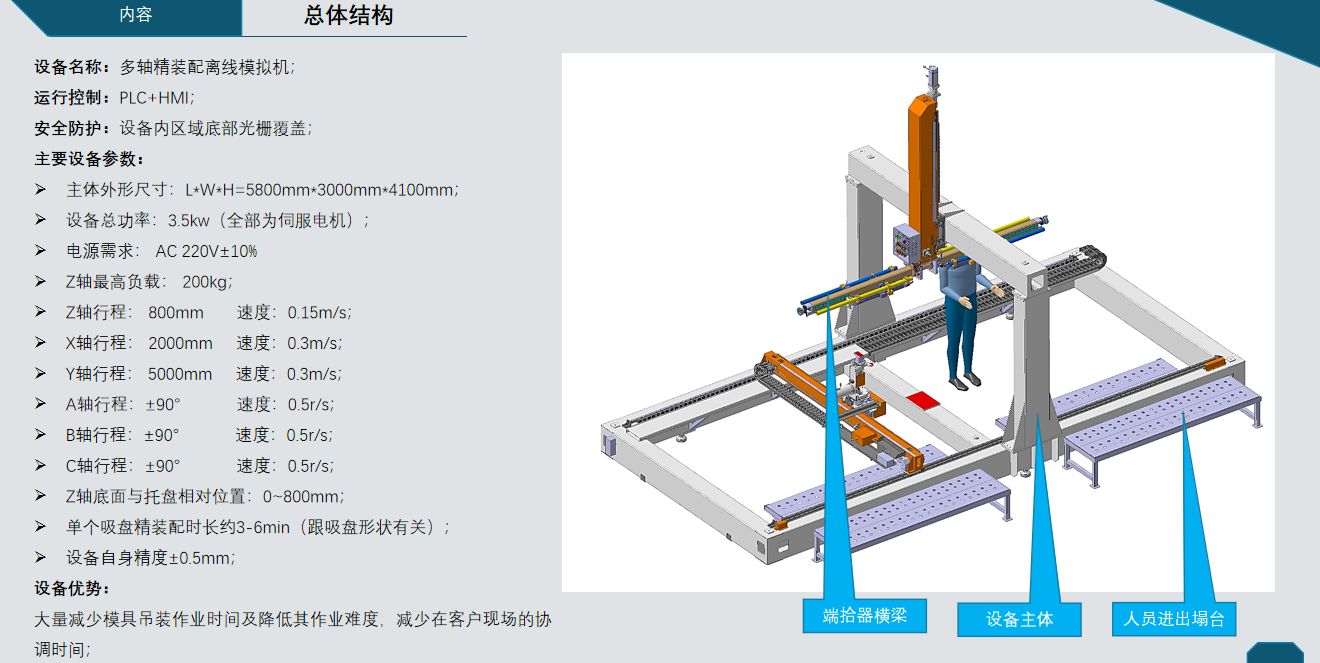Screen dimensions: 1320x663
Task: Click the B轴行程 ±90° text
Action: coord(123,435)
